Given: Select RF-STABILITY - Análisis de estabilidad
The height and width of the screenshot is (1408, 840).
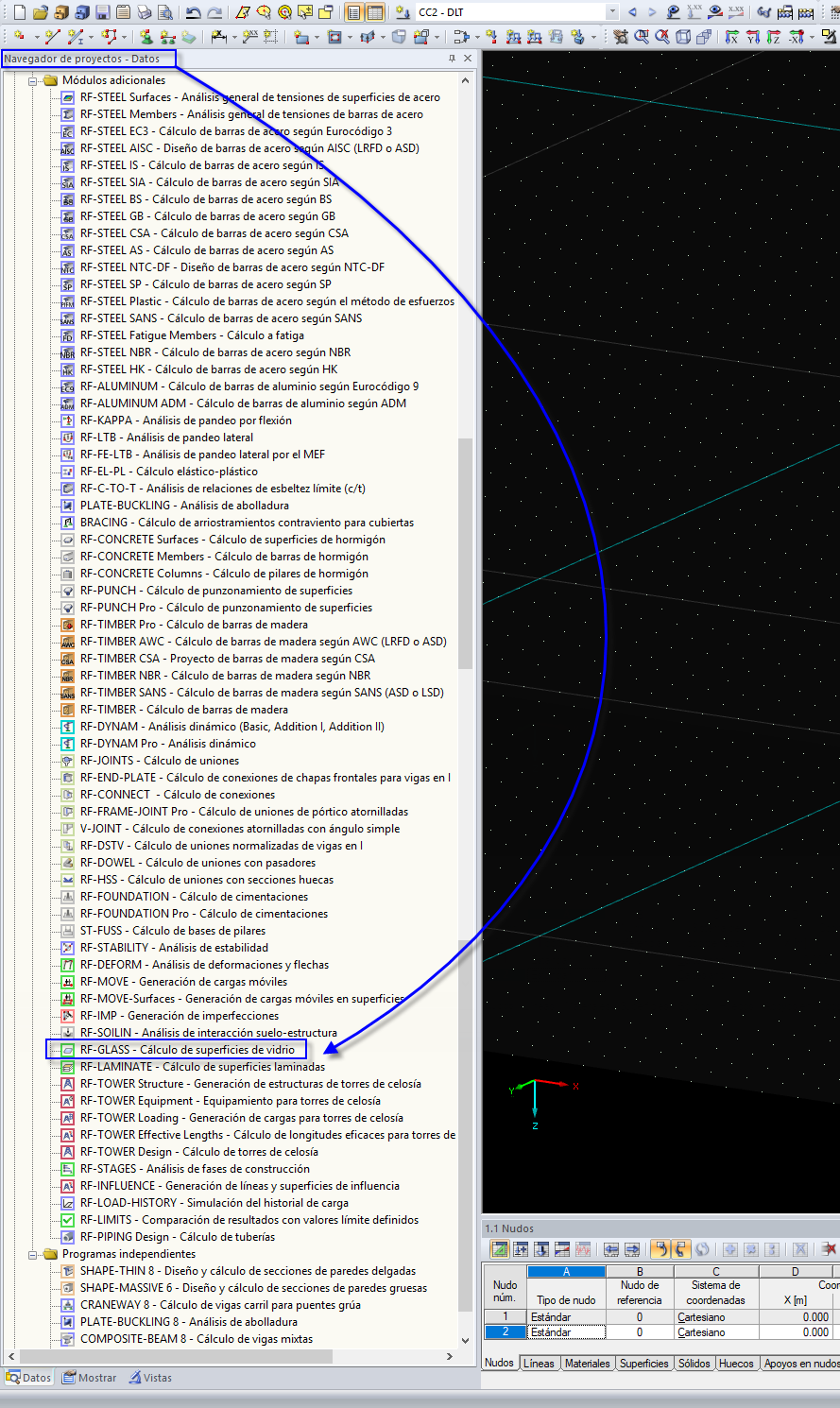Looking at the screenshot, I should point(174,948).
